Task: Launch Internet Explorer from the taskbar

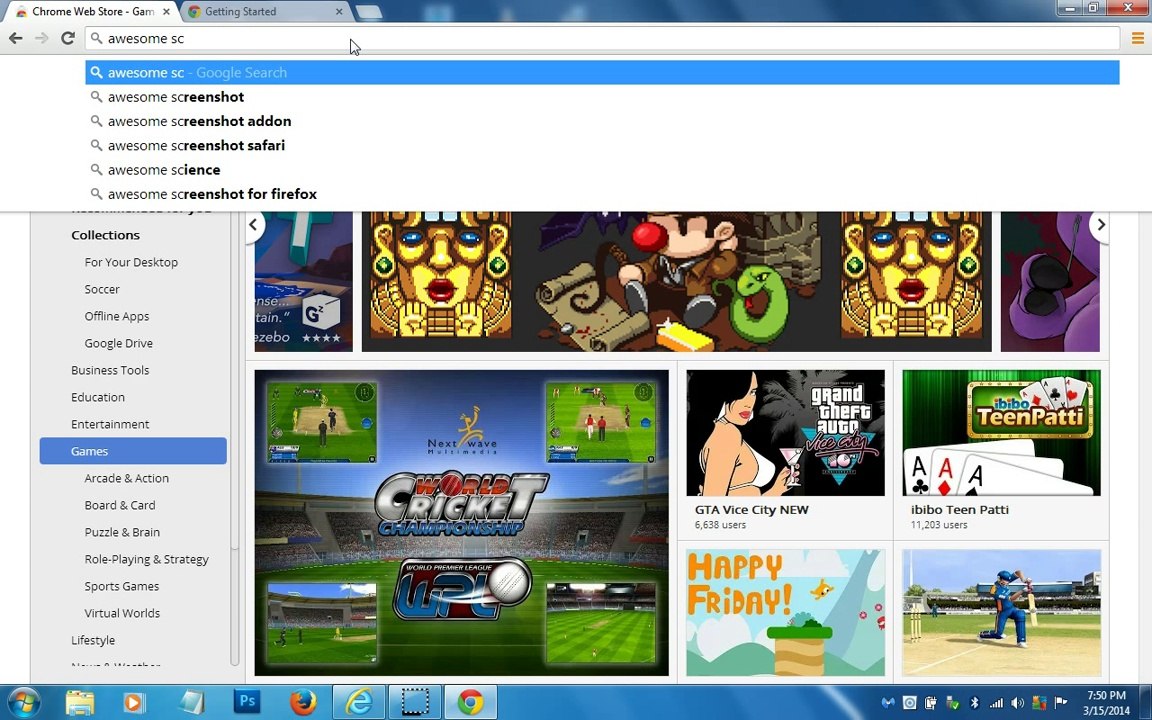Action: 359,702
